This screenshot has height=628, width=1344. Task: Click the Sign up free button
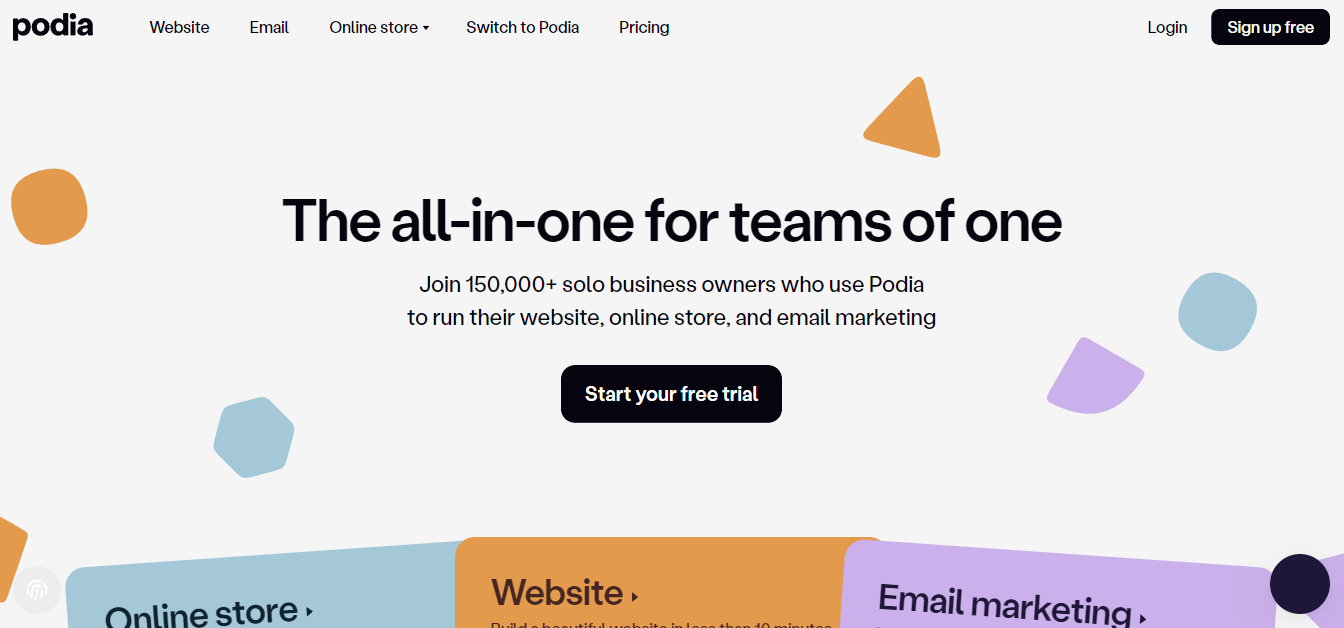(x=1270, y=27)
